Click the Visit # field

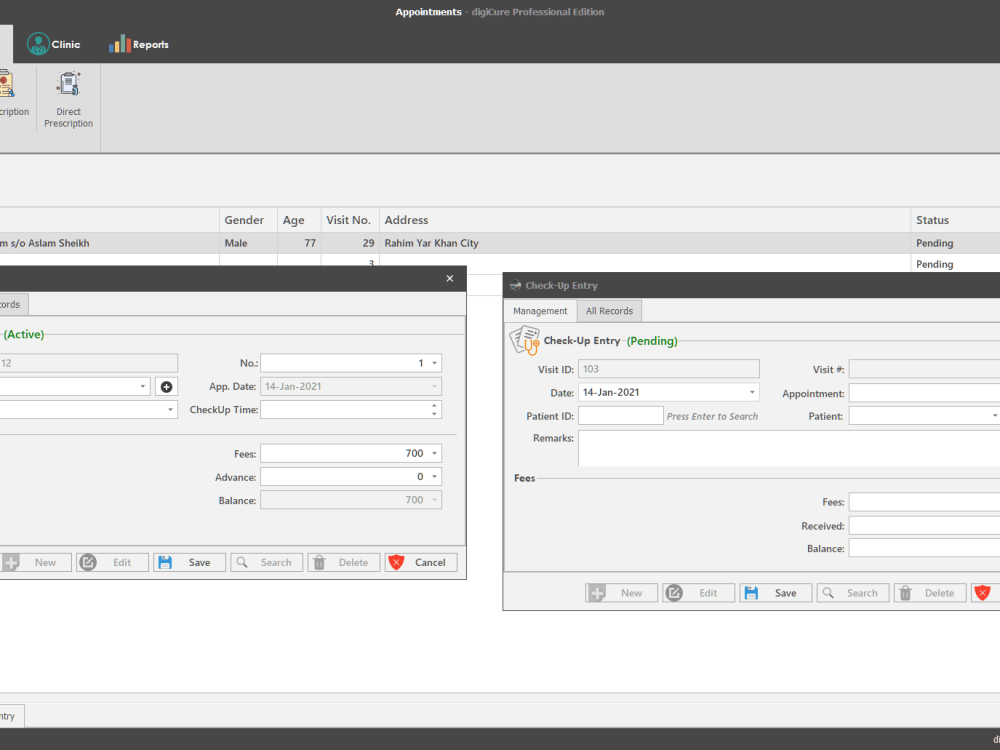pyautogui.click(x=924, y=369)
